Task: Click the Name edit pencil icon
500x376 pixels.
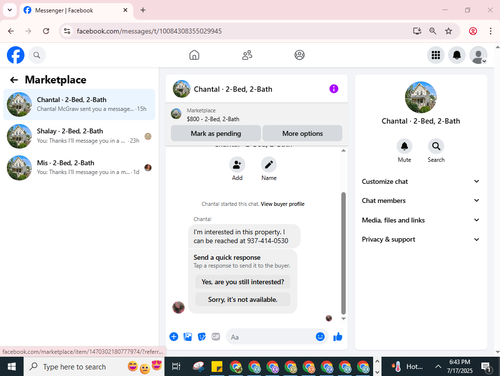Action: pos(269,165)
